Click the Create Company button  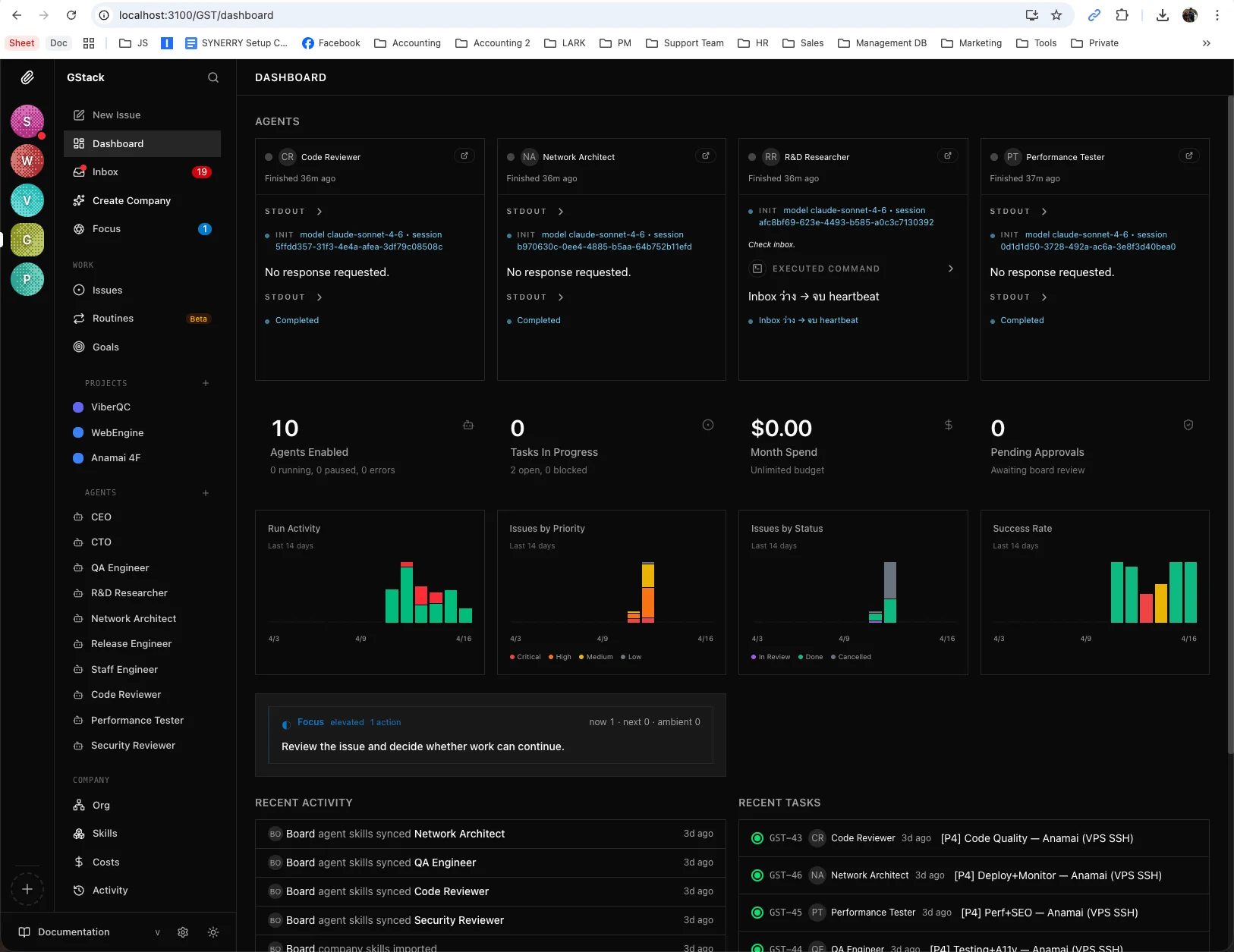click(x=130, y=200)
